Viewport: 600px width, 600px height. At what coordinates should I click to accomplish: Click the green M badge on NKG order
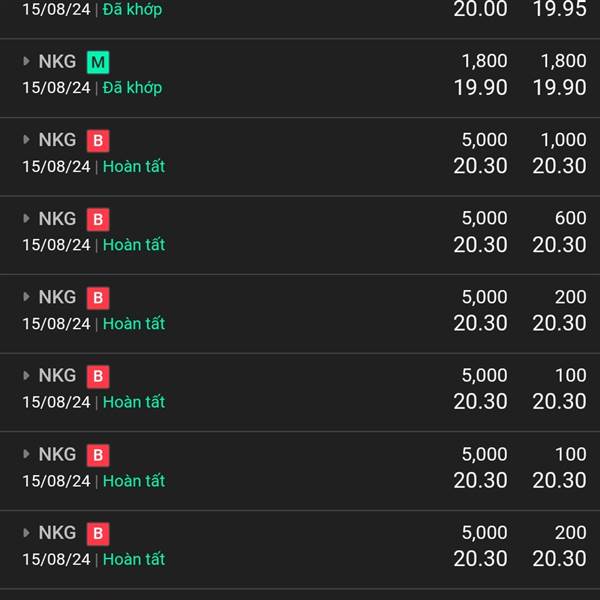98,62
